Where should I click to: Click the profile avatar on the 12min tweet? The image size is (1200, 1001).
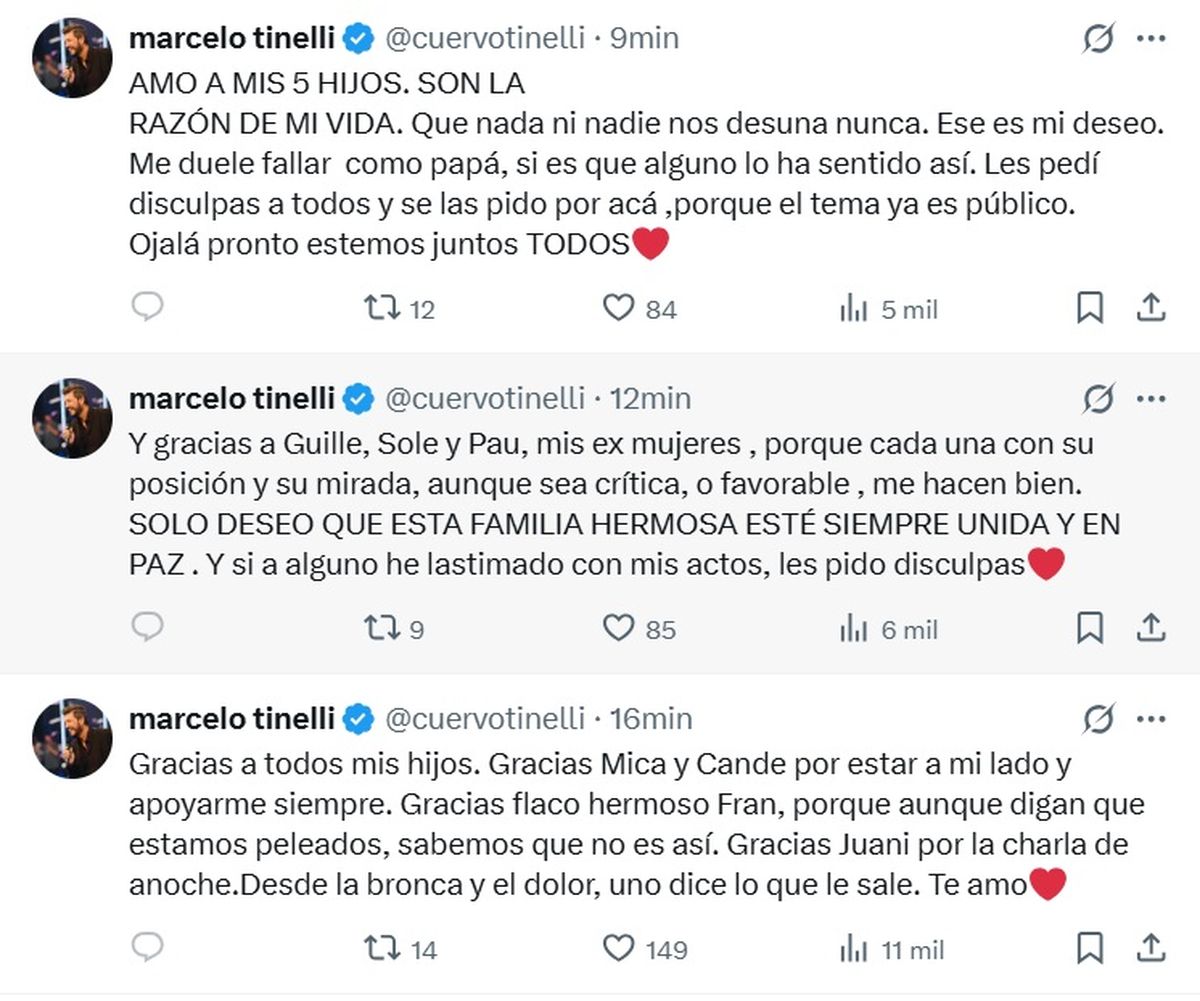(72, 418)
